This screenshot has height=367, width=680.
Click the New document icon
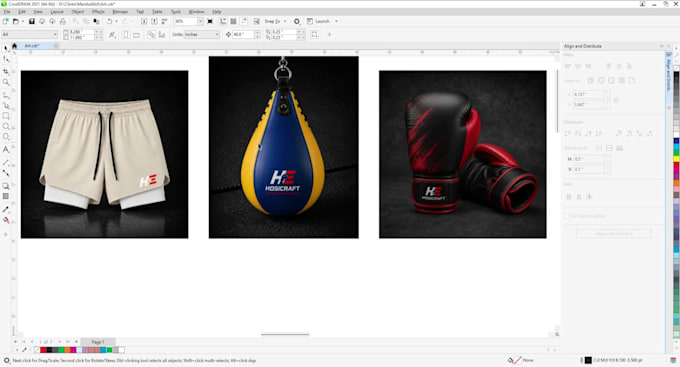pyautogui.click(x=6, y=21)
